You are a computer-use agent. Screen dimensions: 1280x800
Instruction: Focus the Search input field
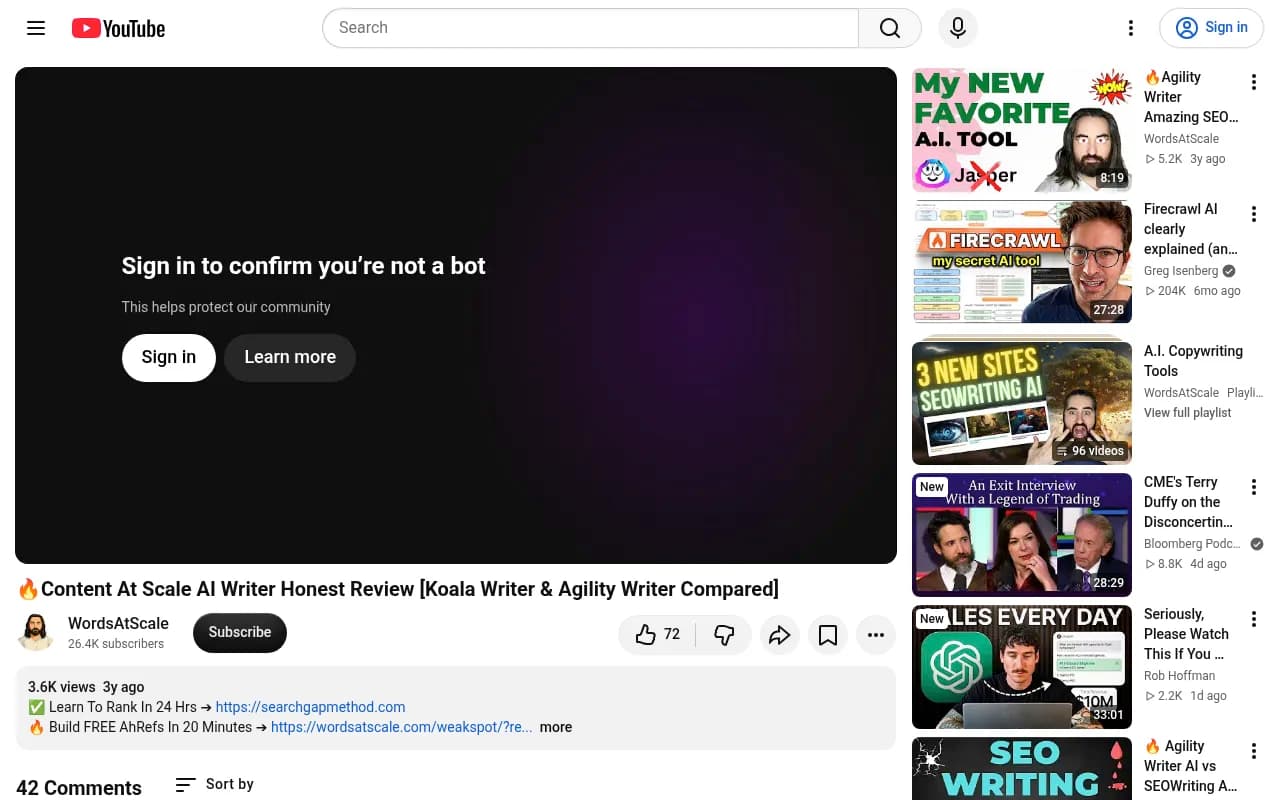click(590, 28)
